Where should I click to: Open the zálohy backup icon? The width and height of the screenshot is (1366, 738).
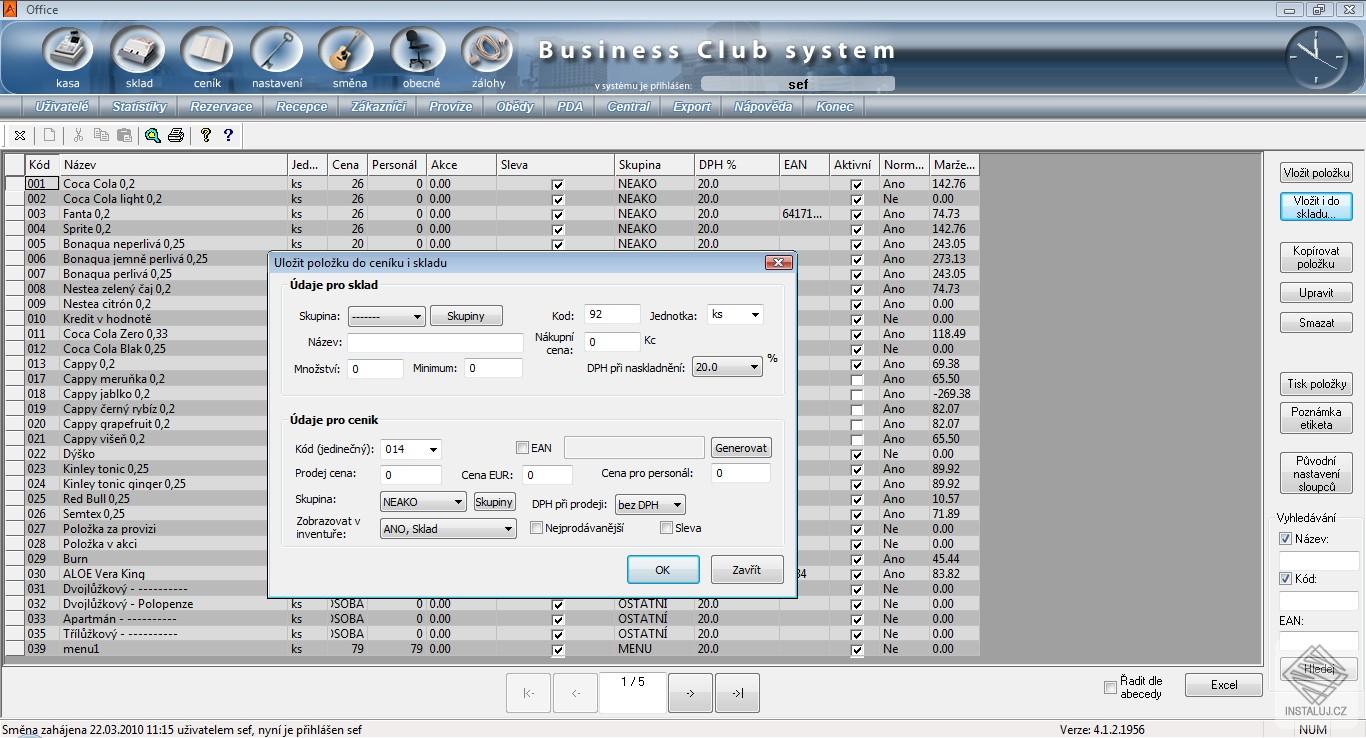(x=488, y=55)
